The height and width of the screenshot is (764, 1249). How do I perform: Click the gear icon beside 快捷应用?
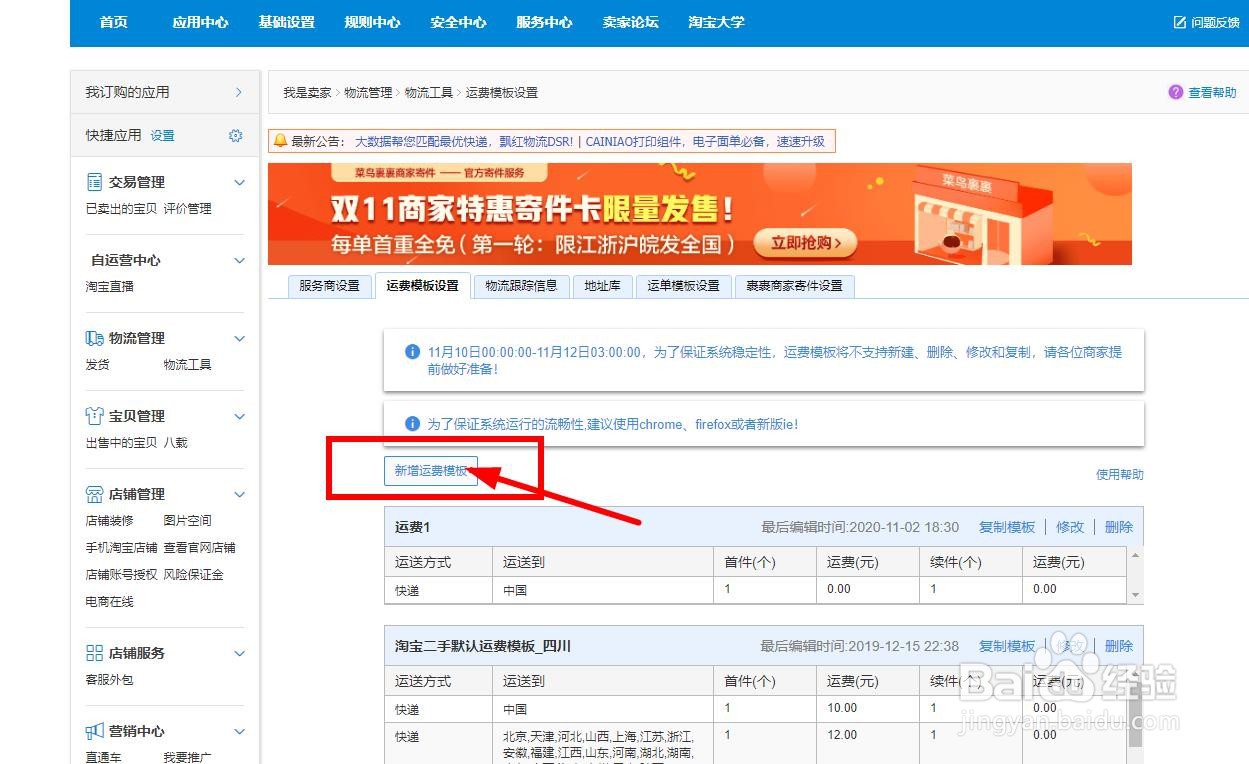click(236, 135)
